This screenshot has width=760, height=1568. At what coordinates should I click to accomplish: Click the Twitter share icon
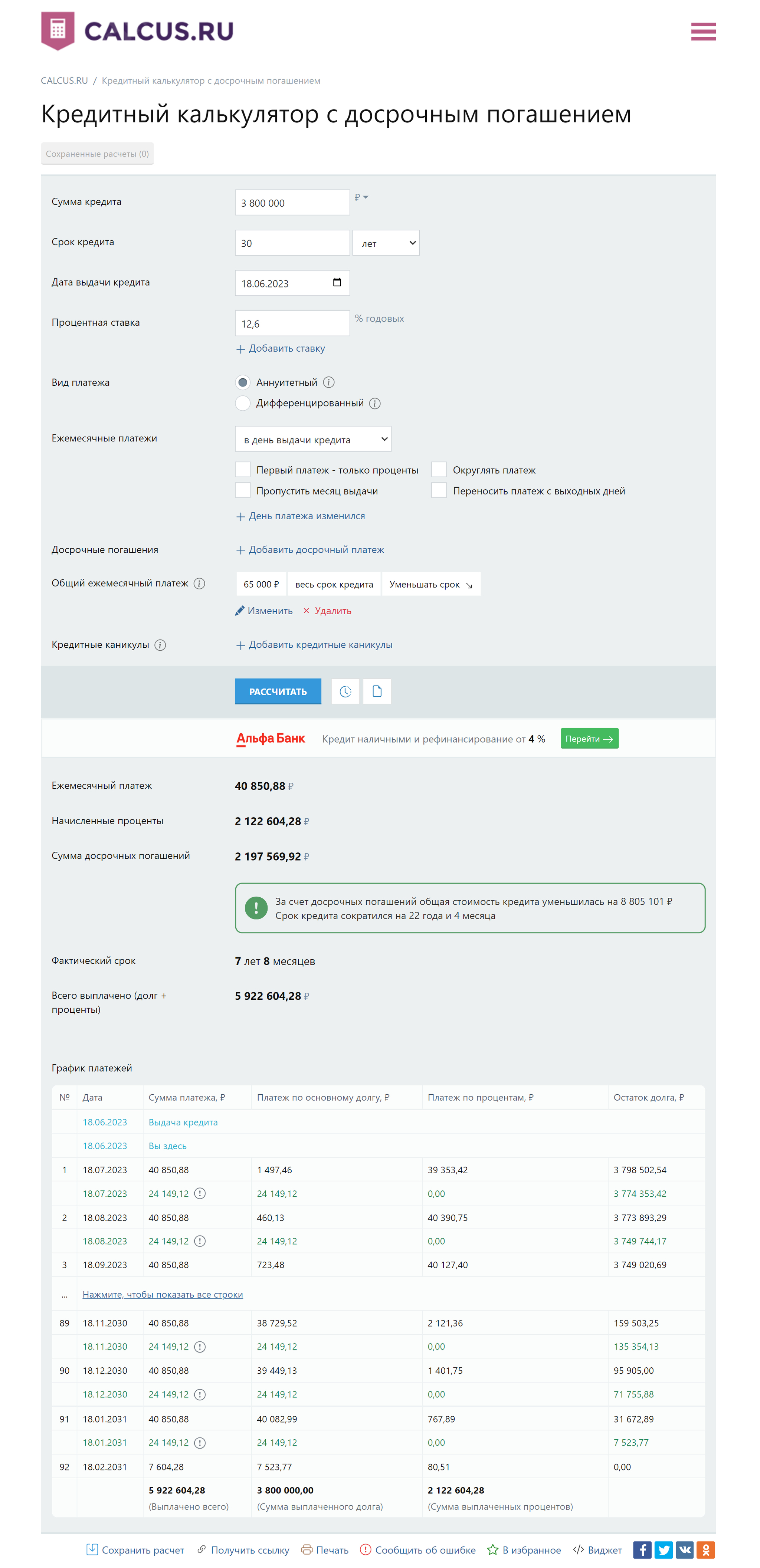663,1550
